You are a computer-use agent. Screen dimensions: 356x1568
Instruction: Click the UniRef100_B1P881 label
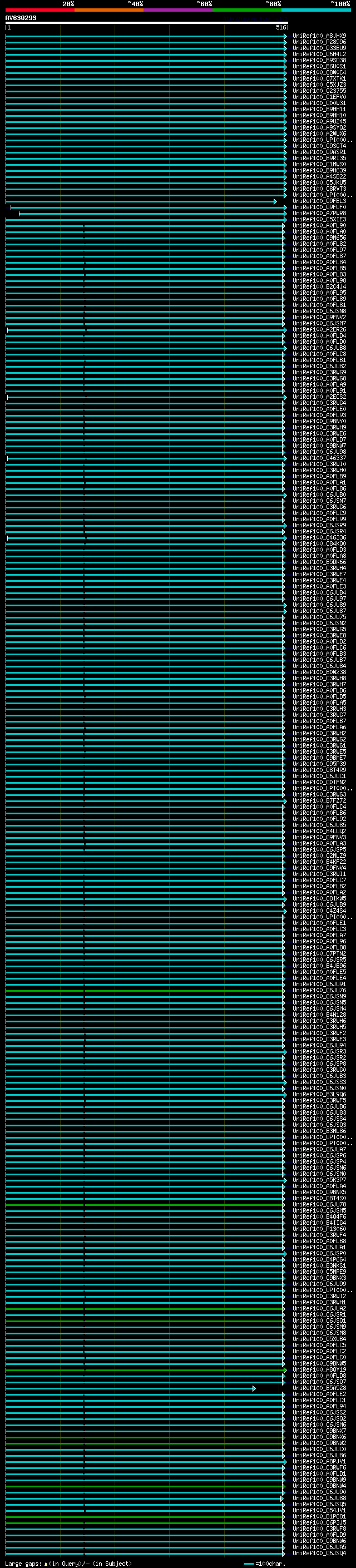click(x=319, y=1517)
